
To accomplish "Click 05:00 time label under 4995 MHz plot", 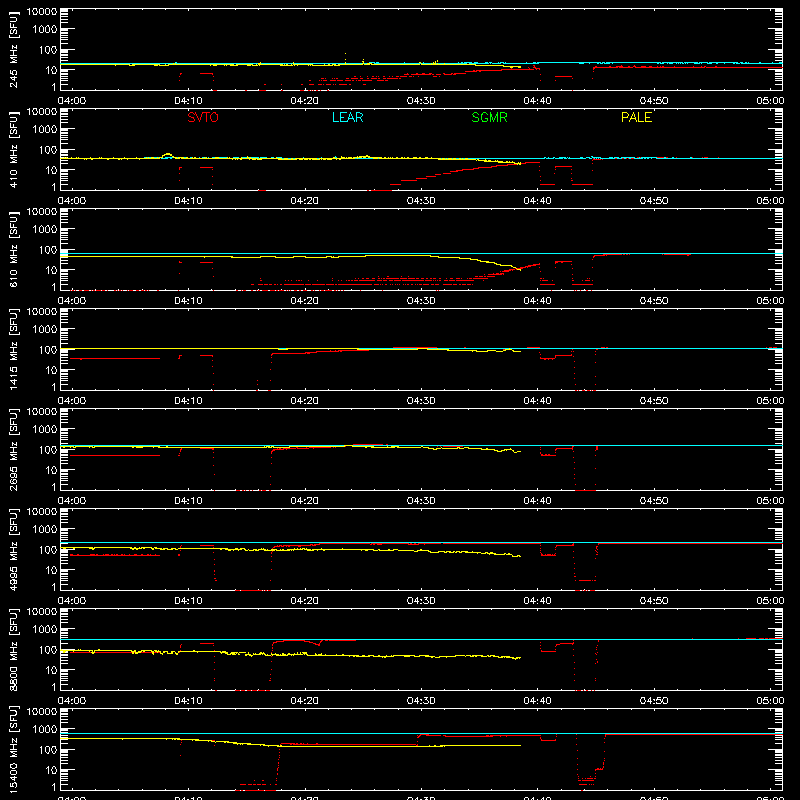I will point(770,601).
